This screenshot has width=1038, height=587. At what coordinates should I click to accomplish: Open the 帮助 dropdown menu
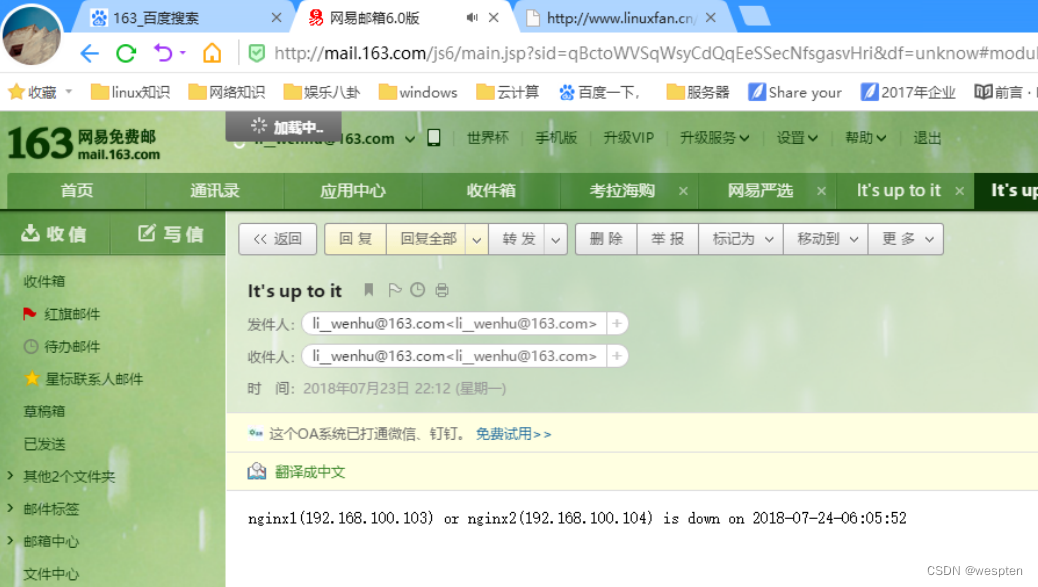866,138
